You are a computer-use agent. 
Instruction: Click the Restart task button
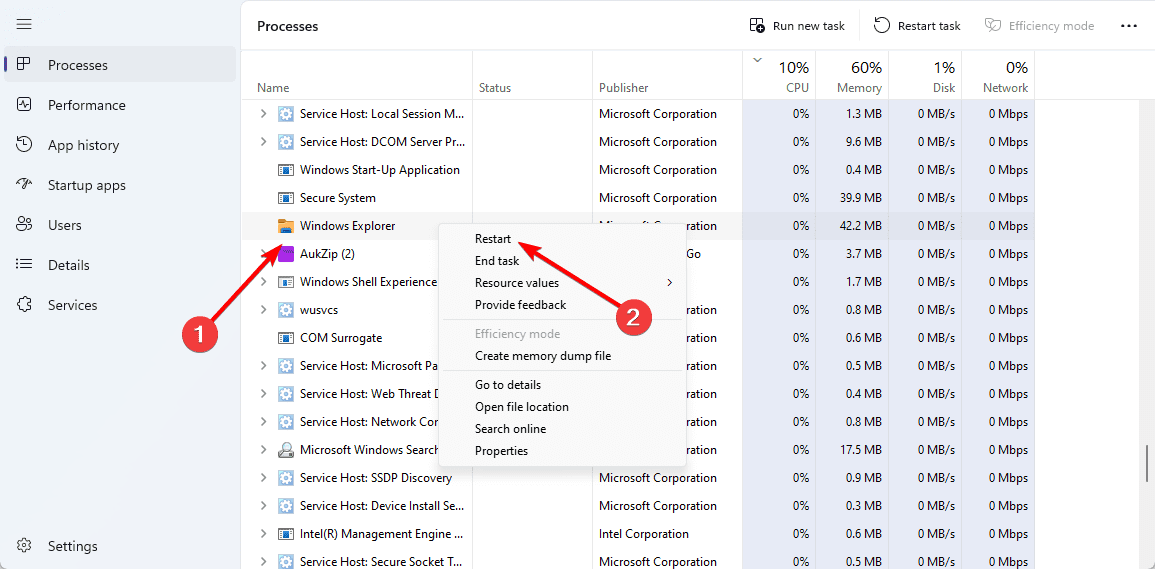(x=918, y=26)
